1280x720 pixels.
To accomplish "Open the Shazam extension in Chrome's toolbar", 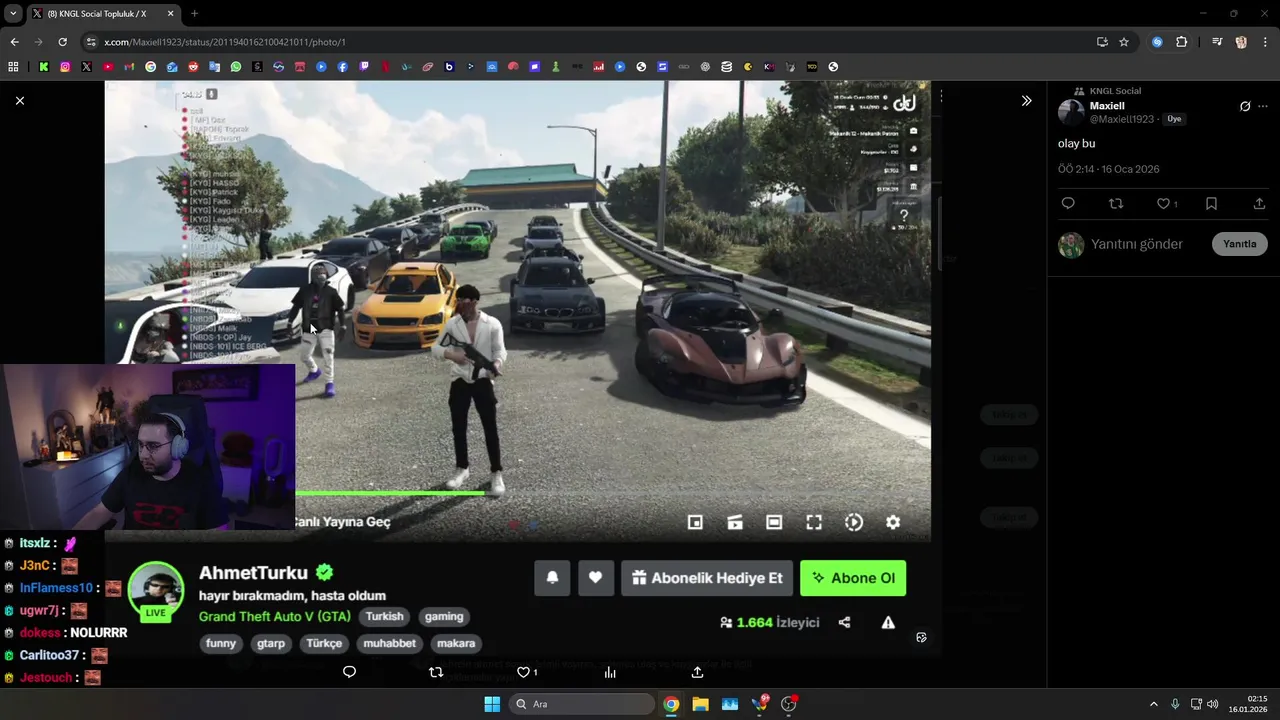I will pyautogui.click(x=1157, y=42).
